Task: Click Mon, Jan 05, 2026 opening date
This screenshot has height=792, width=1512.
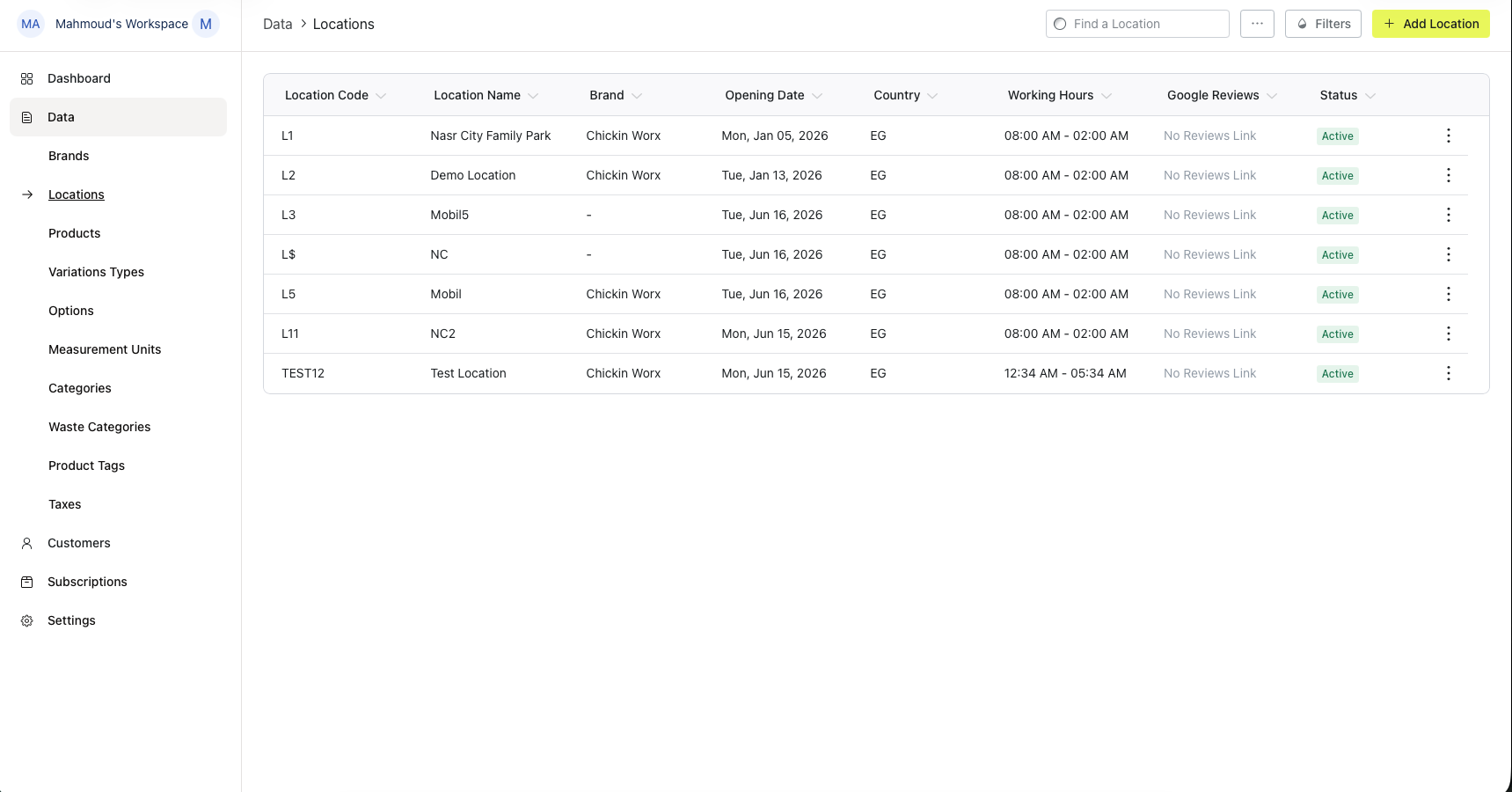Action: point(775,136)
